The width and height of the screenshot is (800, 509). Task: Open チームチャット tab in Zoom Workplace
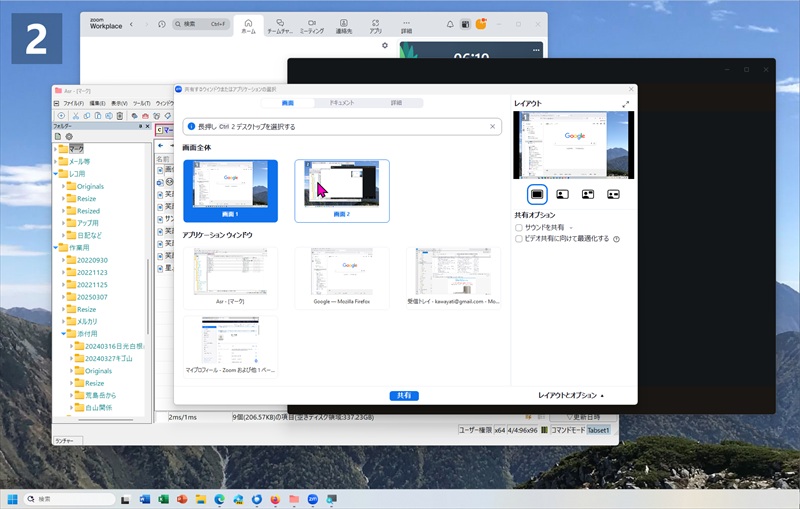(x=280, y=26)
